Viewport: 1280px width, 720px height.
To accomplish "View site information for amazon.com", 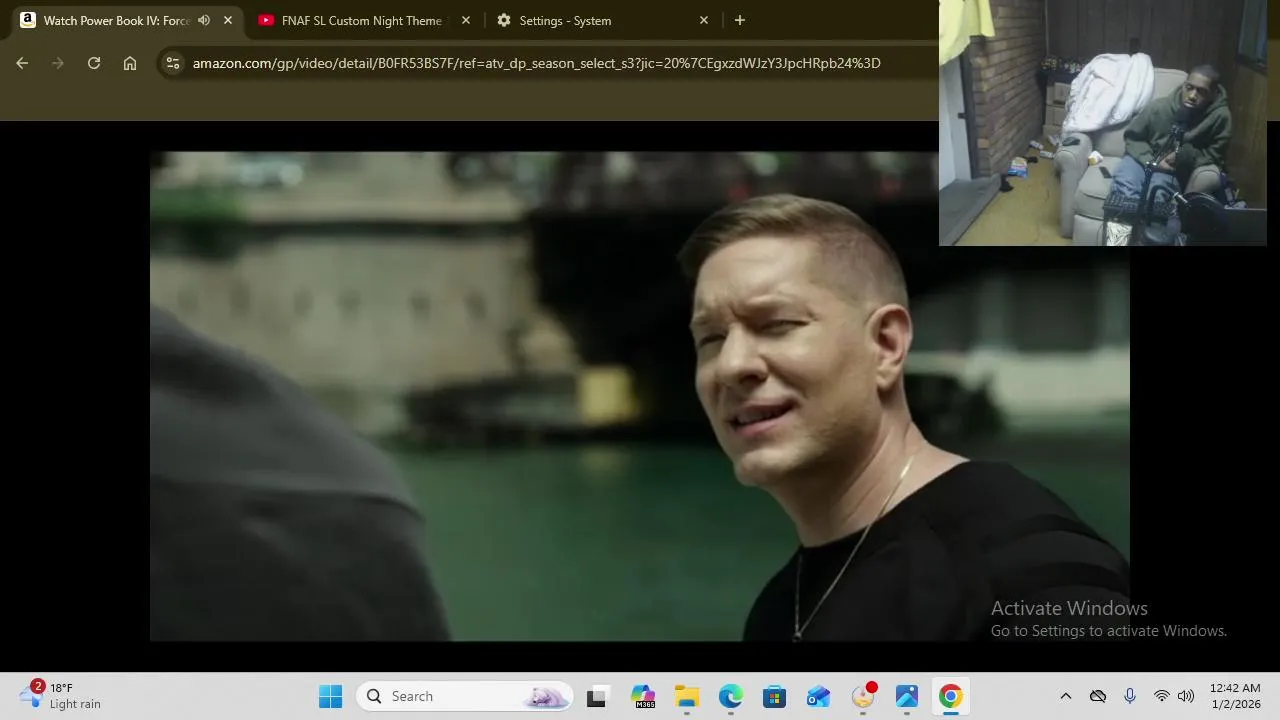I will tap(173, 63).
